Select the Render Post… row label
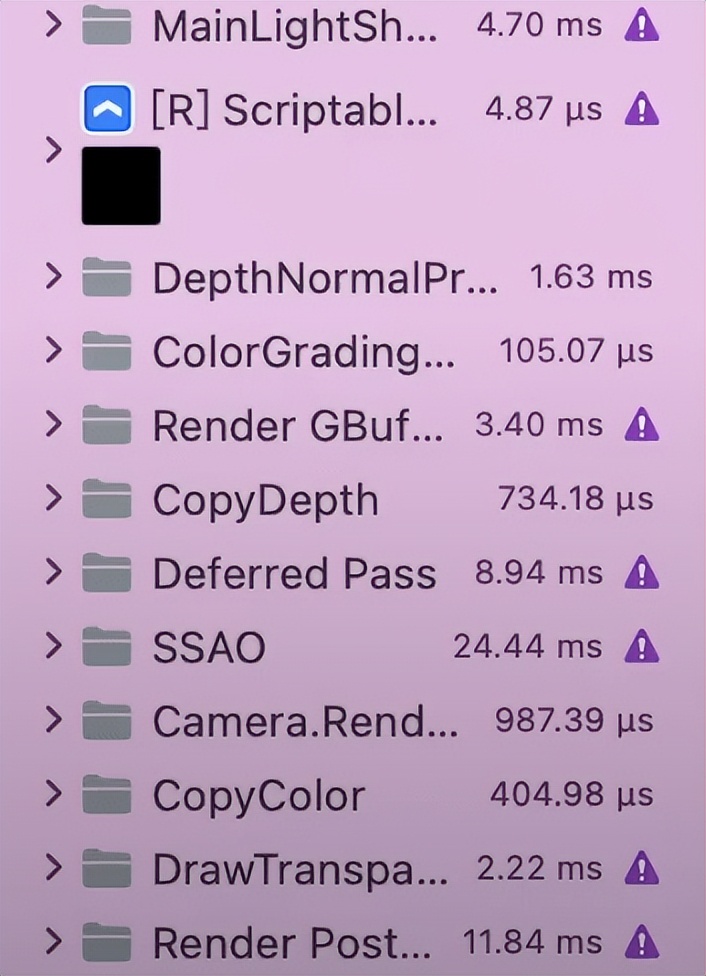The width and height of the screenshot is (706, 976). (x=291, y=943)
